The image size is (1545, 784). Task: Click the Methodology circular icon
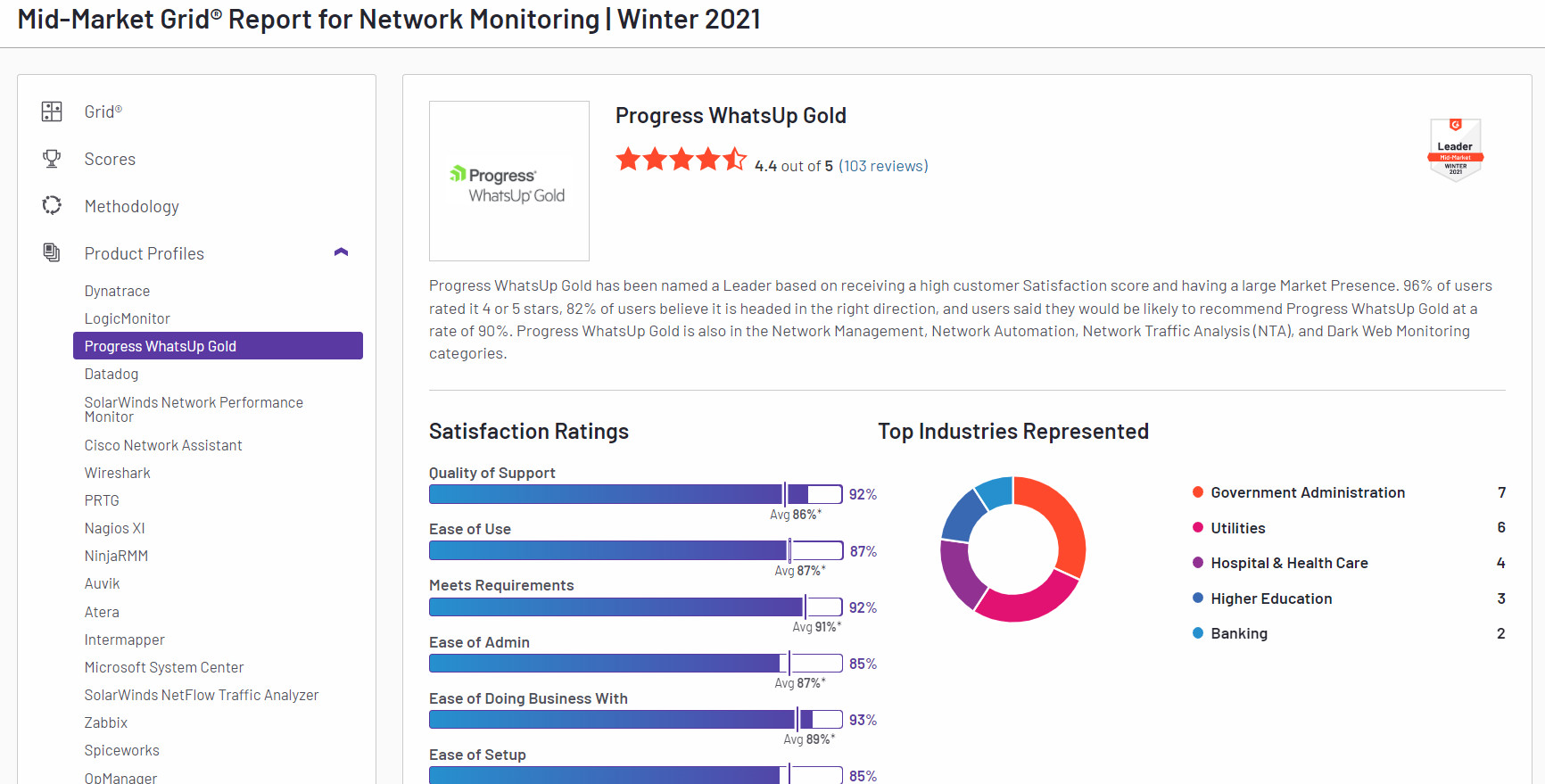click(x=52, y=206)
